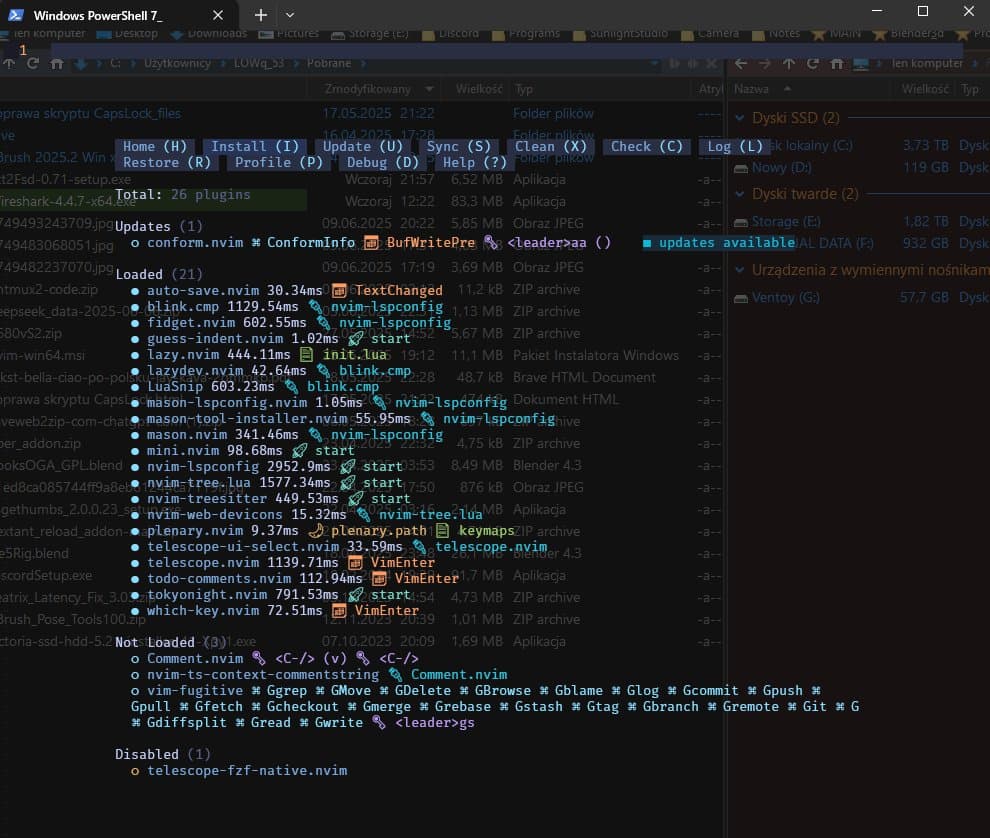
Task: Open the Log (L) view
Action: click(735, 147)
